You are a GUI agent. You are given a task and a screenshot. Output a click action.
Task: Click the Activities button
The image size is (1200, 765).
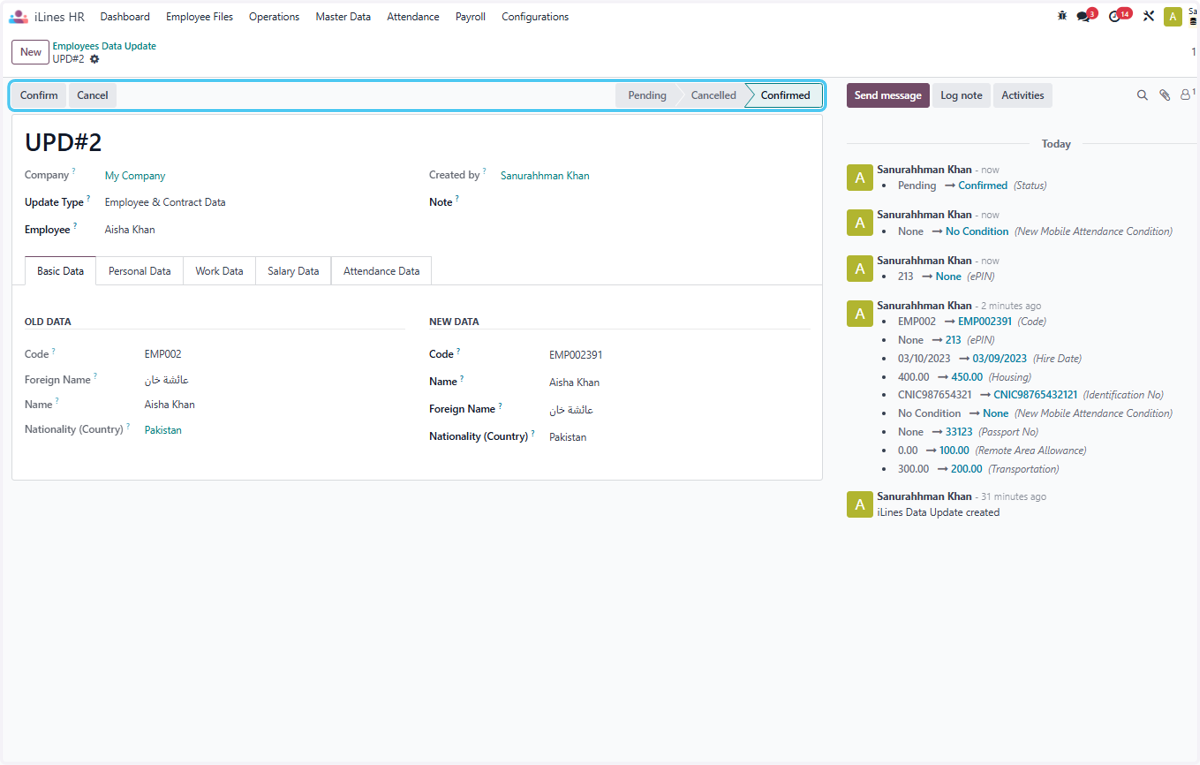coord(1023,96)
